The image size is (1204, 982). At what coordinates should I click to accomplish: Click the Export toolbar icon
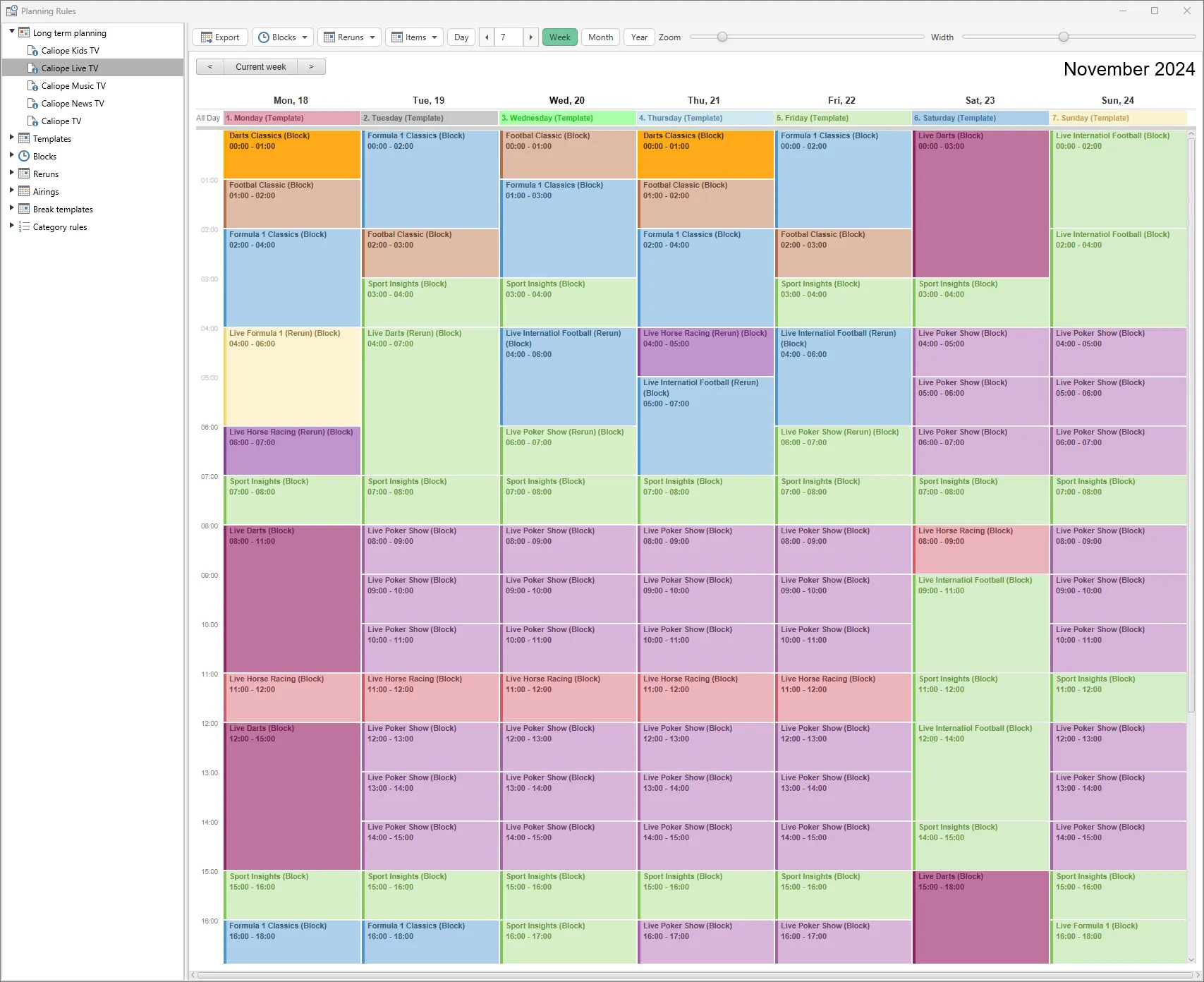(207, 37)
